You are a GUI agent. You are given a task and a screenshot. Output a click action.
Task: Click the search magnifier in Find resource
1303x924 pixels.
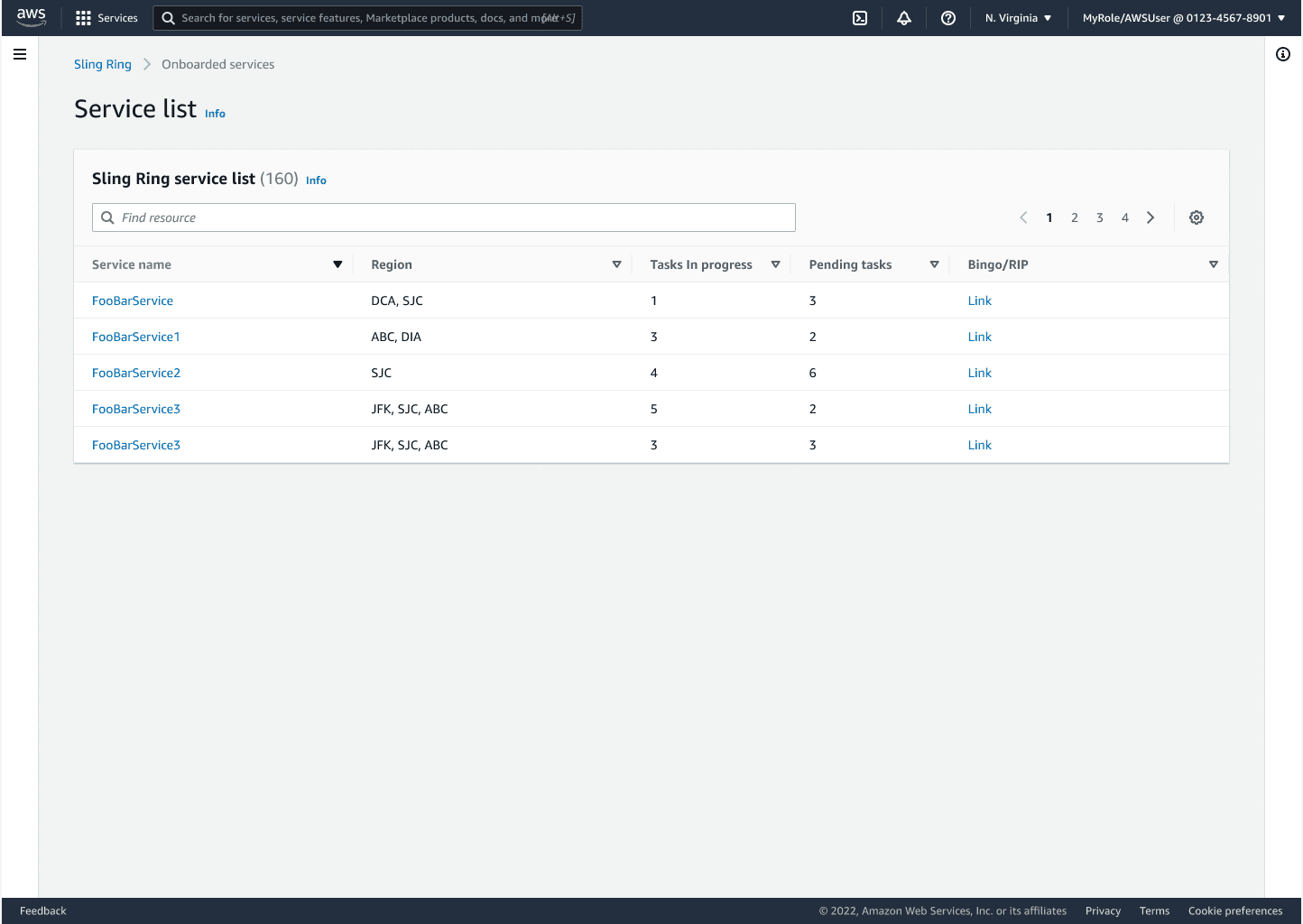point(107,217)
